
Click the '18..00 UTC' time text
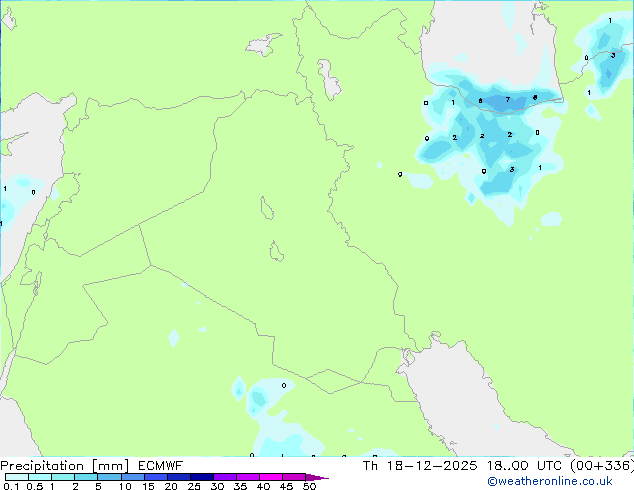click(524, 466)
